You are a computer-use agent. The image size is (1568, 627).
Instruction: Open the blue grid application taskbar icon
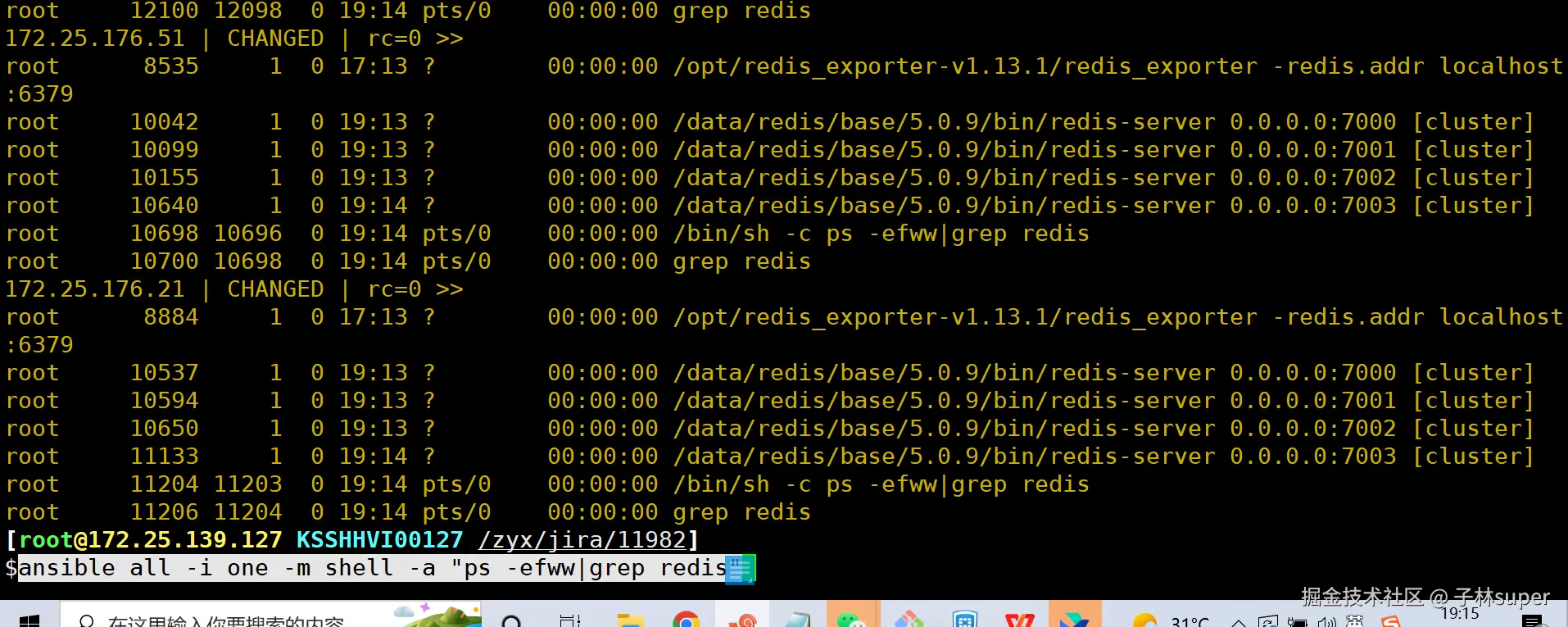pyautogui.click(x=965, y=620)
